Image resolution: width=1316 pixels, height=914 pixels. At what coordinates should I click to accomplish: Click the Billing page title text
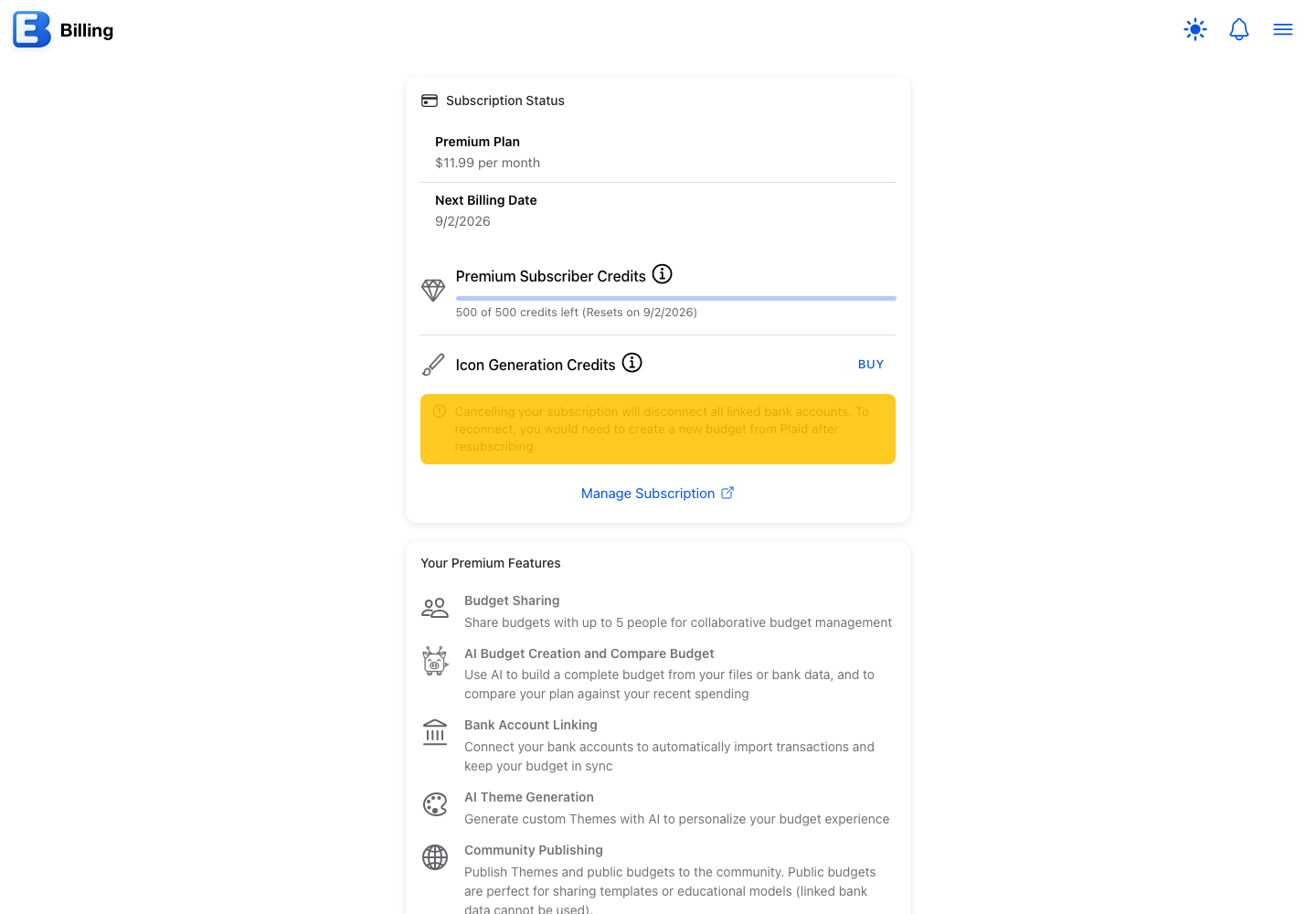tap(87, 30)
